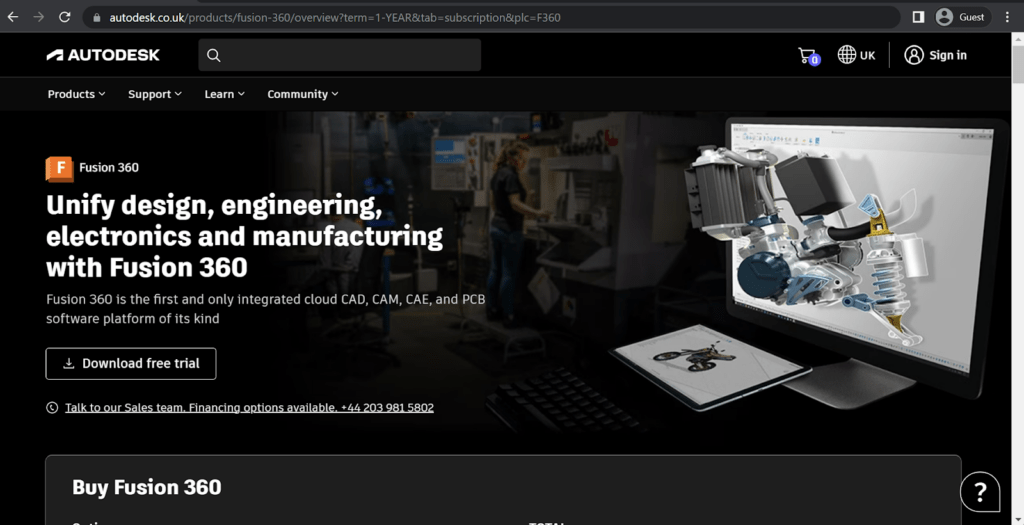Open the shopping cart
The width and height of the screenshot is (1024, 525).
pyautogui.click(x=808, y=56)
